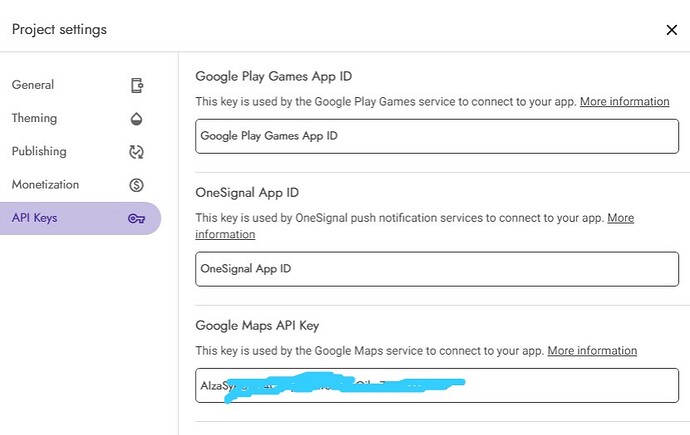This screenshot has height=435, width=690.
Task: Click the OneSignal App ID heading
Action: tap(247, 193)
